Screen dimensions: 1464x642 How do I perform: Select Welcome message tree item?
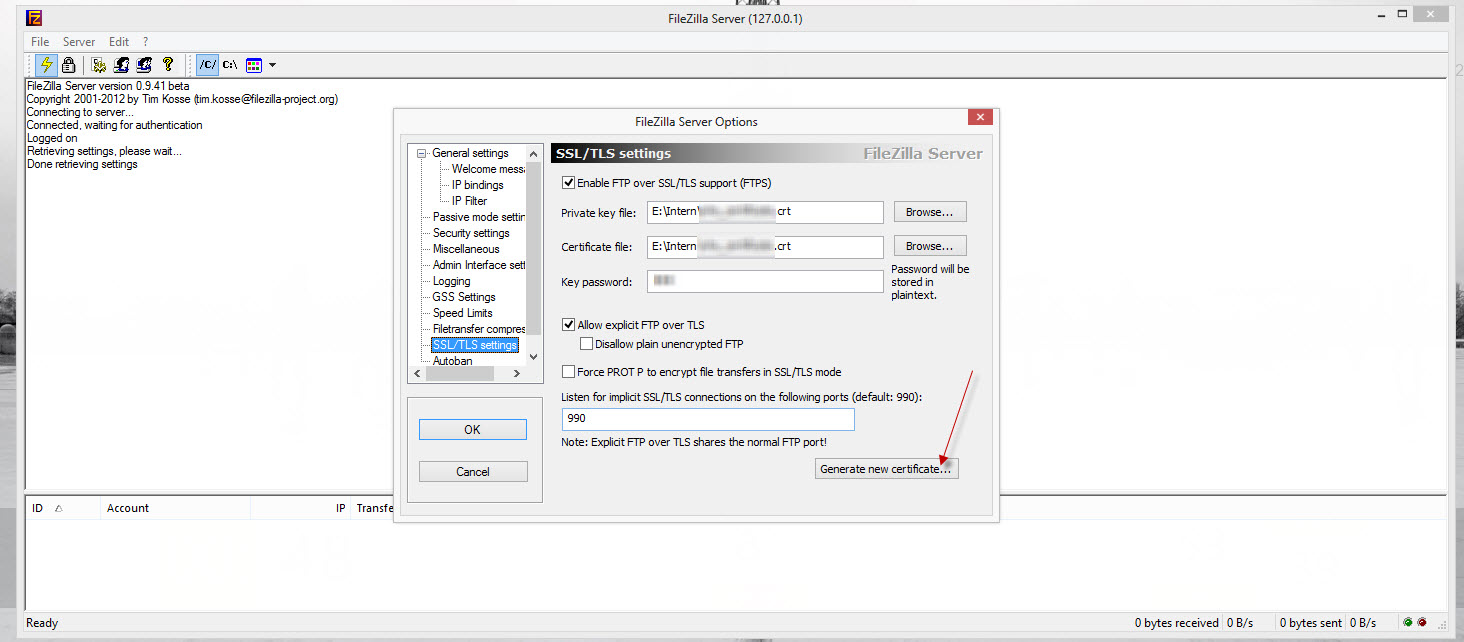(488, 169)
